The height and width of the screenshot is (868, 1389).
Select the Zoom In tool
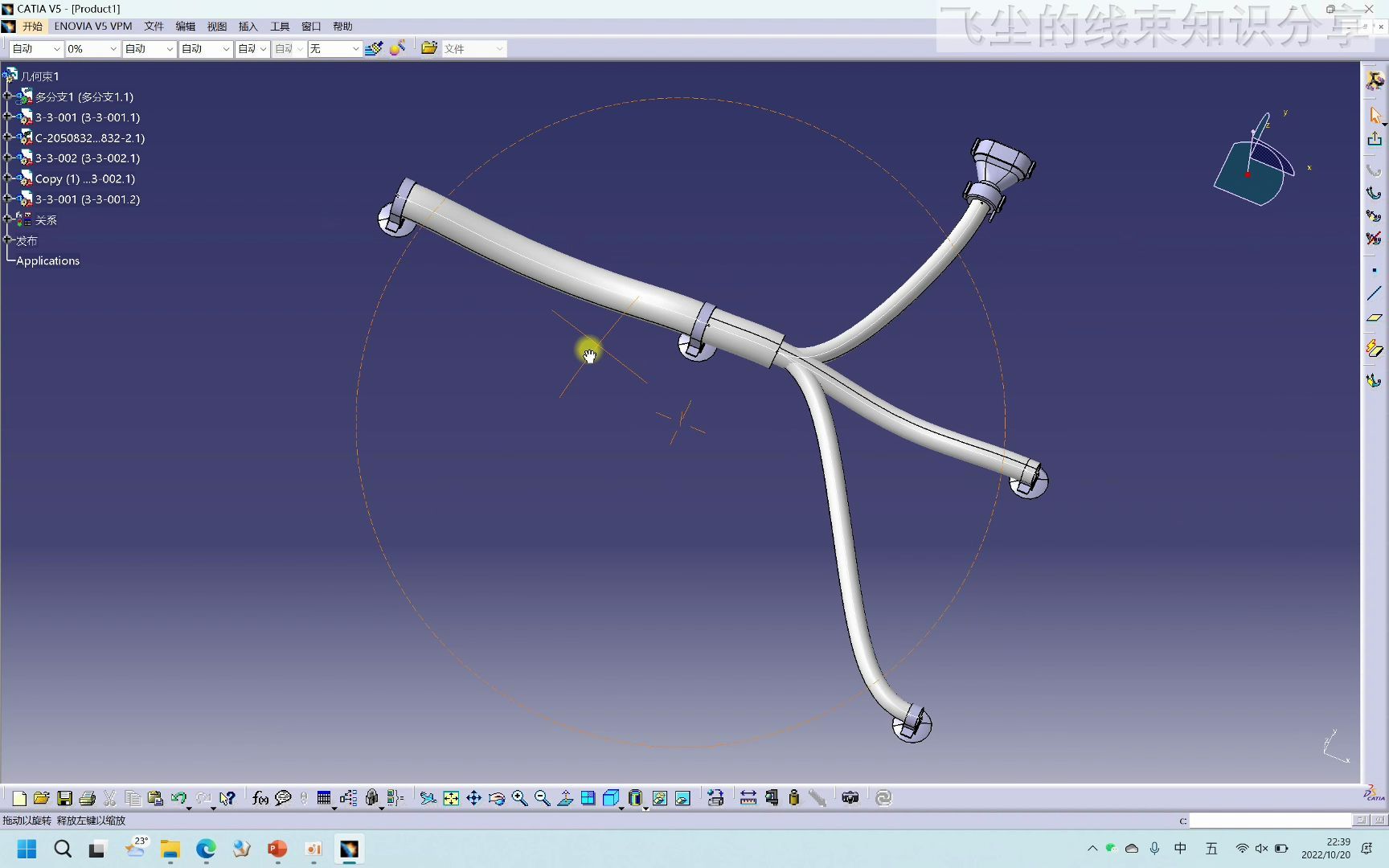pos(520,797)
